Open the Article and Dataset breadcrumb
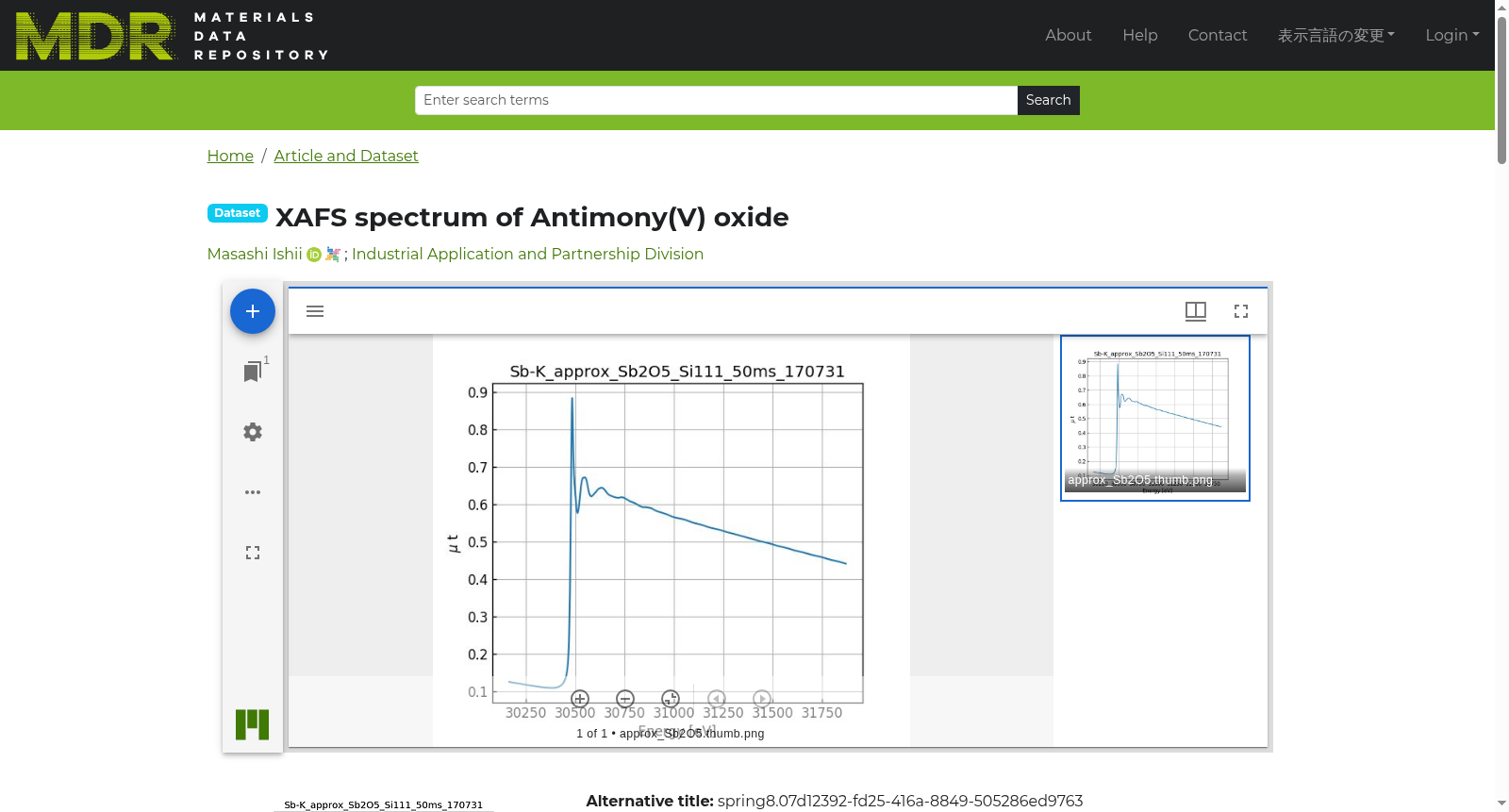The height and width of the screenshot is (812, 1509). 346,156
